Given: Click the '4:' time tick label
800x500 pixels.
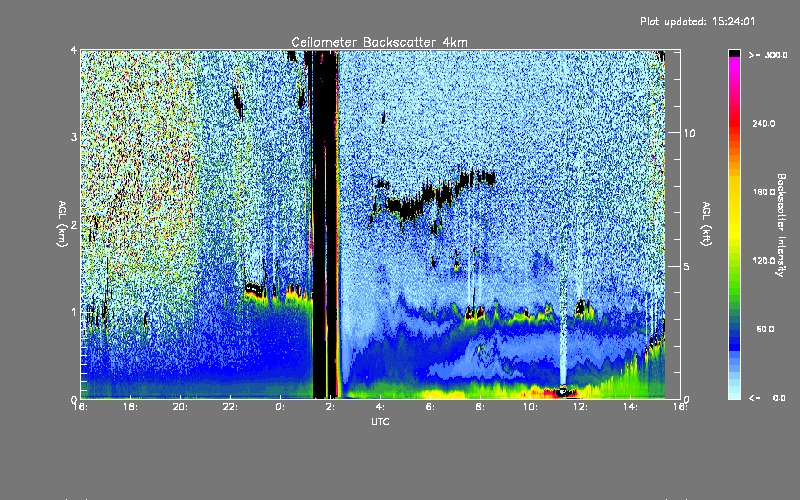Looking at the screenshot, I should [381, 407].
